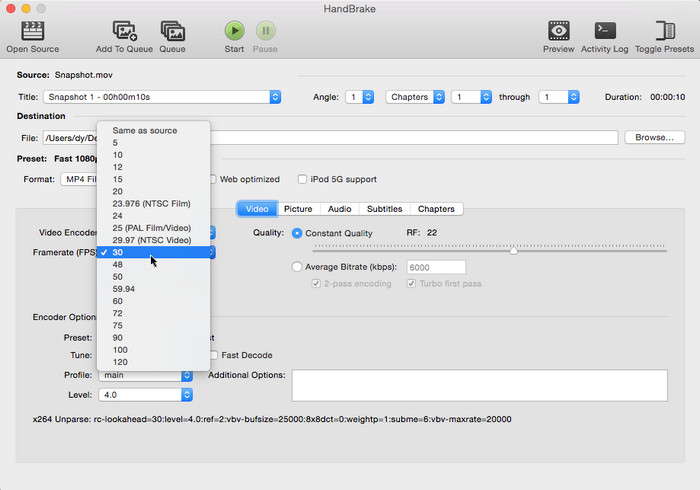Screen dimensions: 700x490
Task: Open the start chapter dropdown before 'through'
Action: coord(471,97)
